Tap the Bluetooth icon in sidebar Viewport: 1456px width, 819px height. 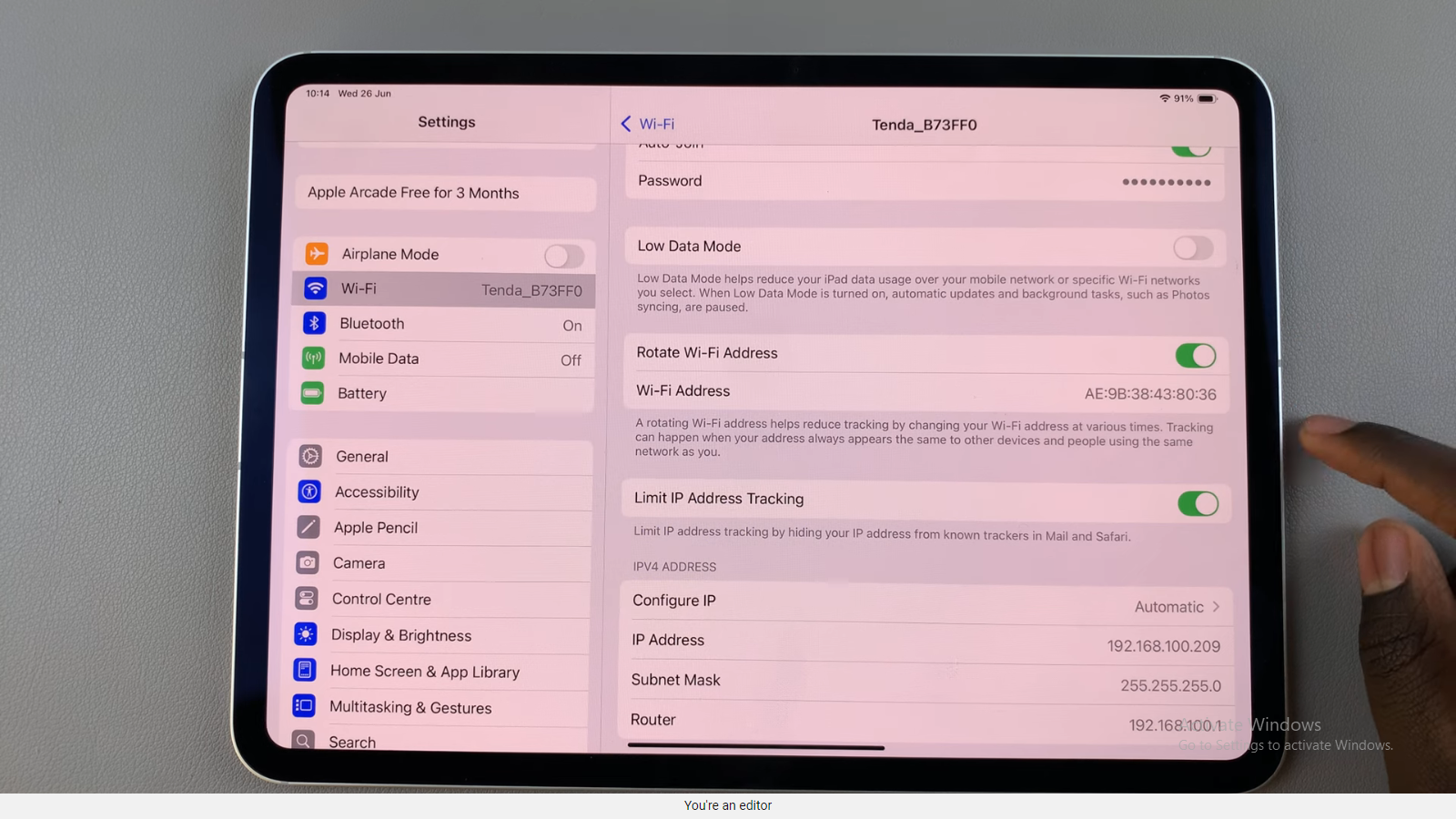click(x=314, y=323)
